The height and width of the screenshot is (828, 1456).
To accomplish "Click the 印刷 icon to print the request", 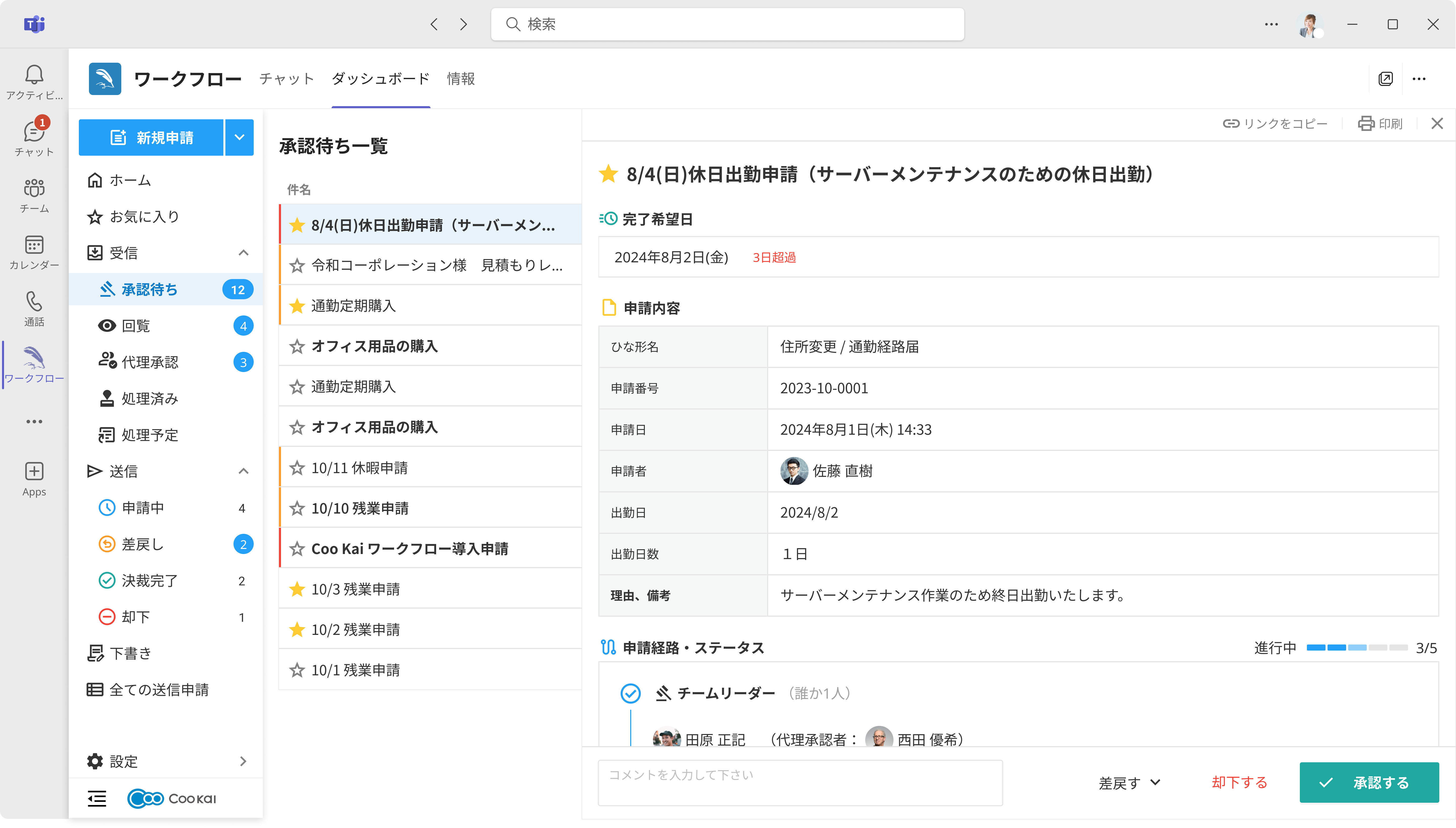I will tap(1381, 123).
